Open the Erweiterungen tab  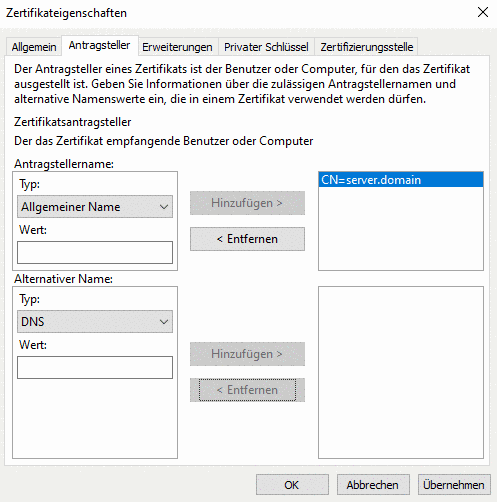click(177, 47)
